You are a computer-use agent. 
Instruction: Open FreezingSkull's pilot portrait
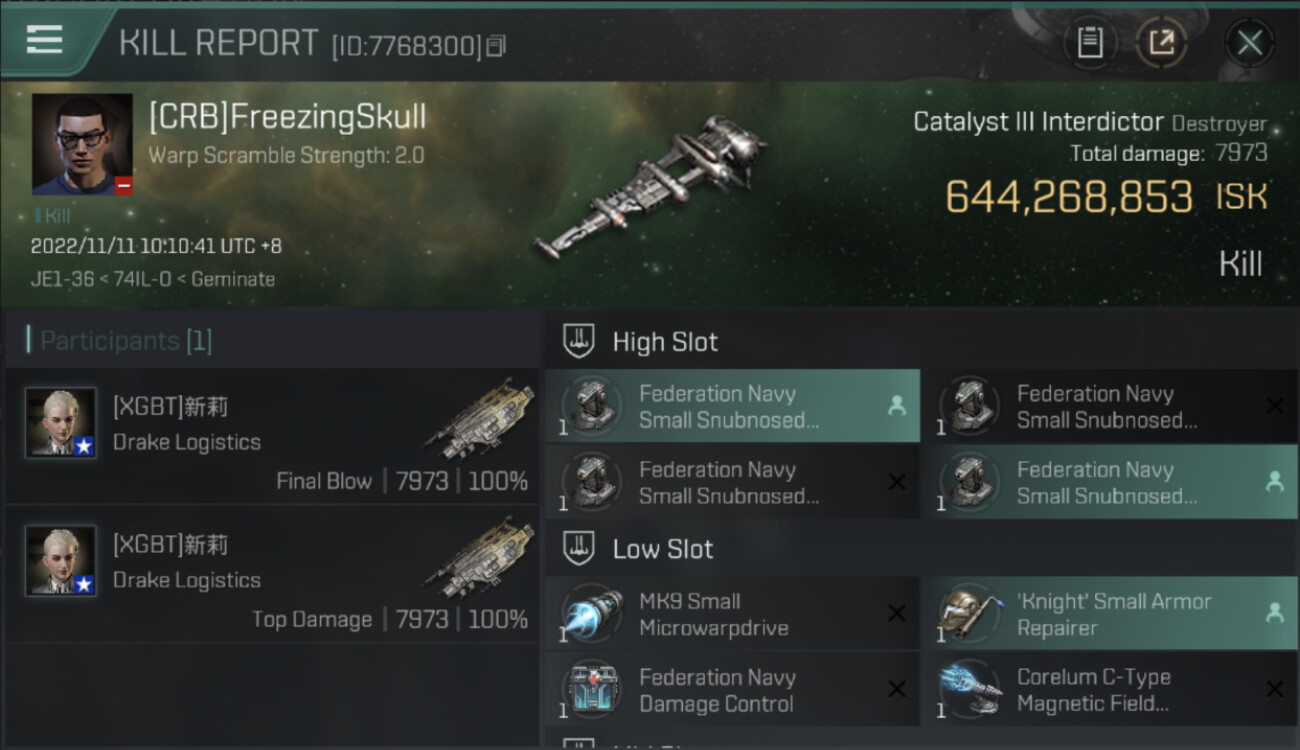(x=82, y=144)
